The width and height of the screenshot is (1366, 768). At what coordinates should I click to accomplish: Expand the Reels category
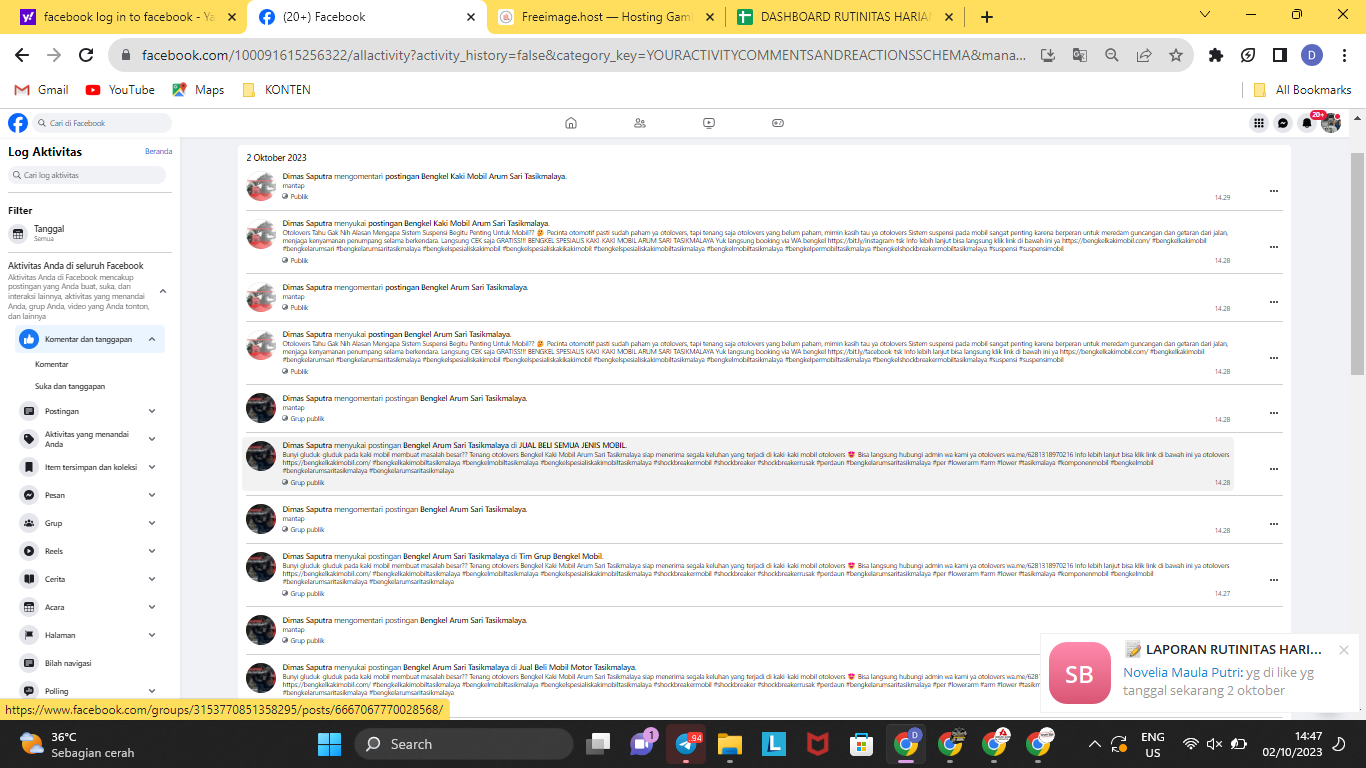(152, 551)
